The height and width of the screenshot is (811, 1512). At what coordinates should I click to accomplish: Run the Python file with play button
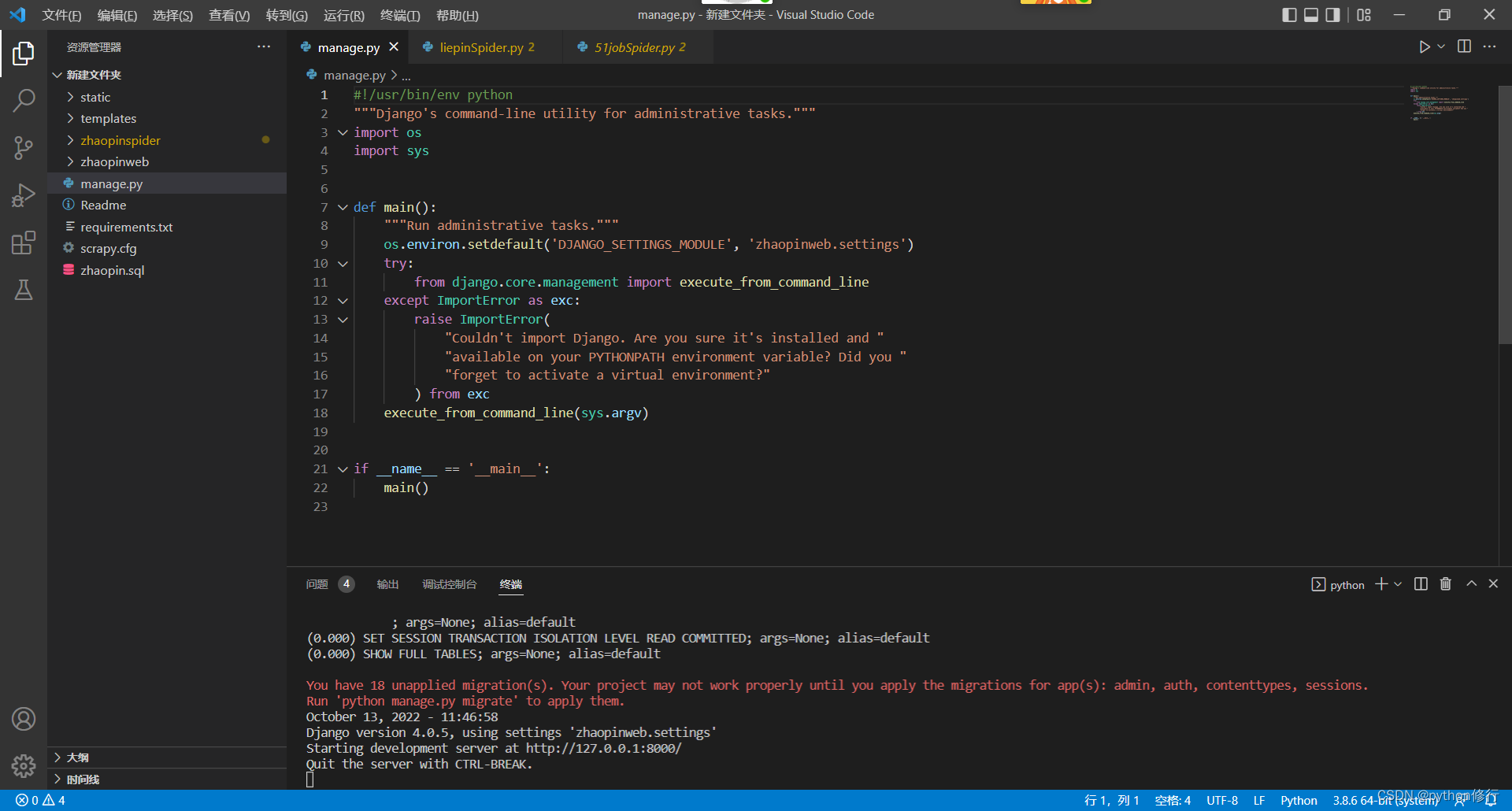[1424, 47]
